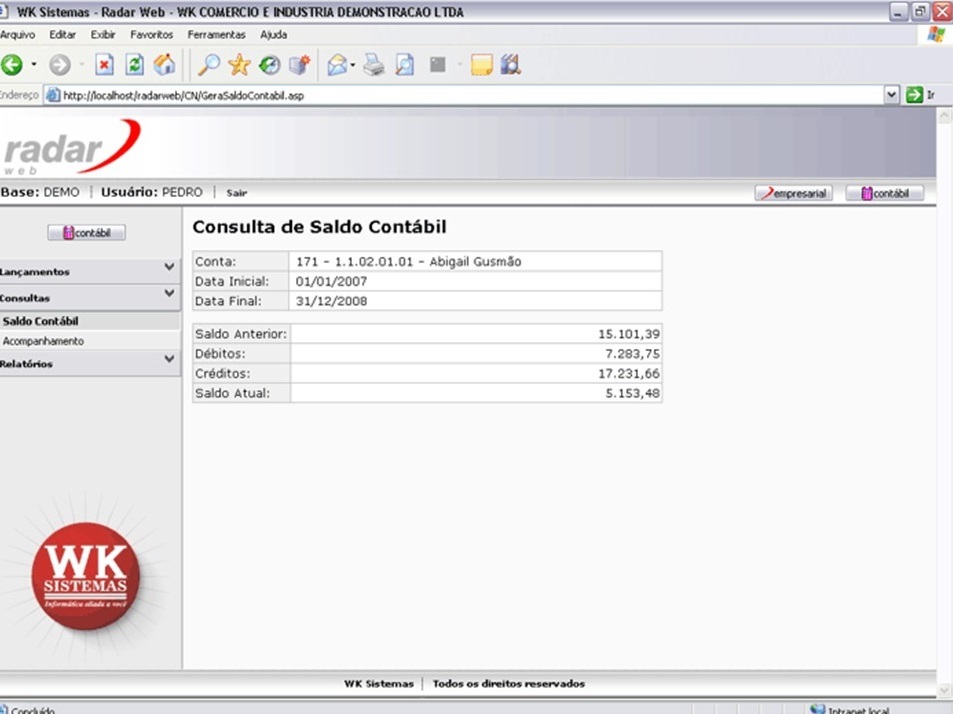Click the Sair logout link
The height and width of the screenshot is (714, 953).
pyautogui.click(x=236, y=193)
